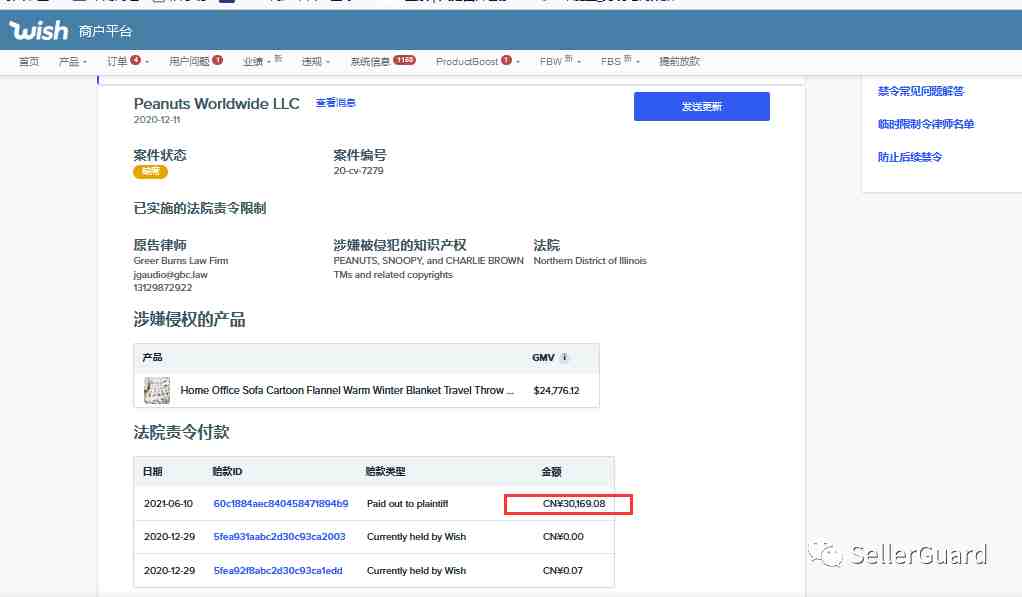This screenshot has width=1022, height=597.
Task: Click the Paid out to plaintiff cell
Action: pyautogui.click(x=407, y=504)
